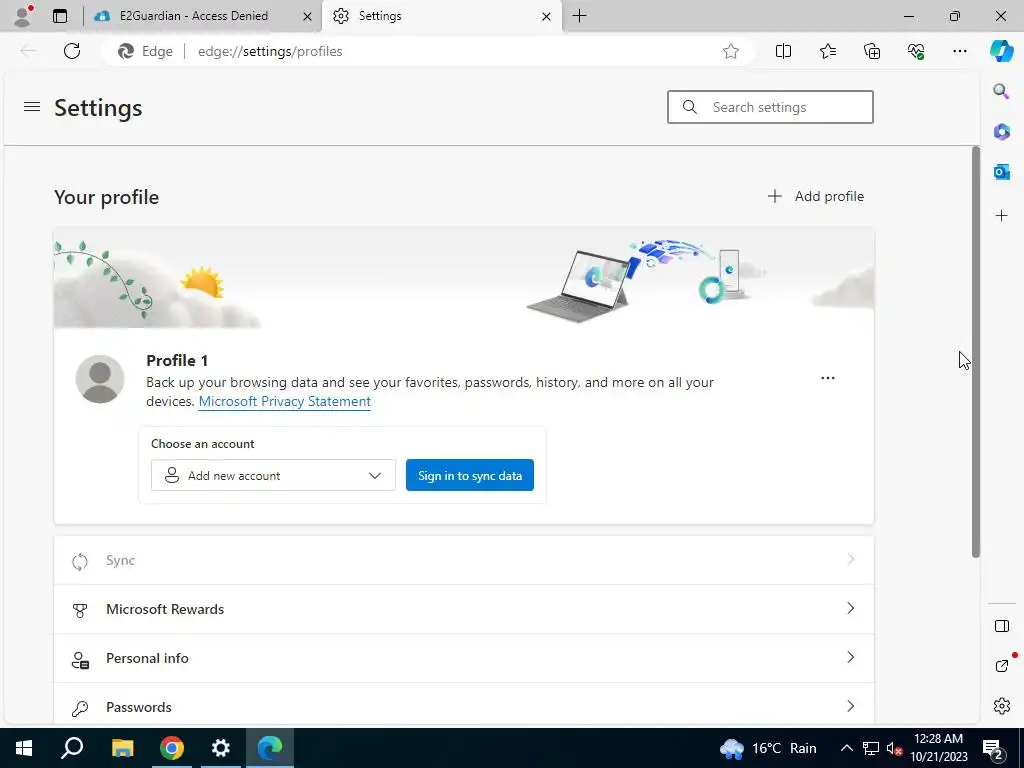Open link in external window sidebar icon
The width and height of the screenshot is (1024, 768).
(x=1002, y=665)
